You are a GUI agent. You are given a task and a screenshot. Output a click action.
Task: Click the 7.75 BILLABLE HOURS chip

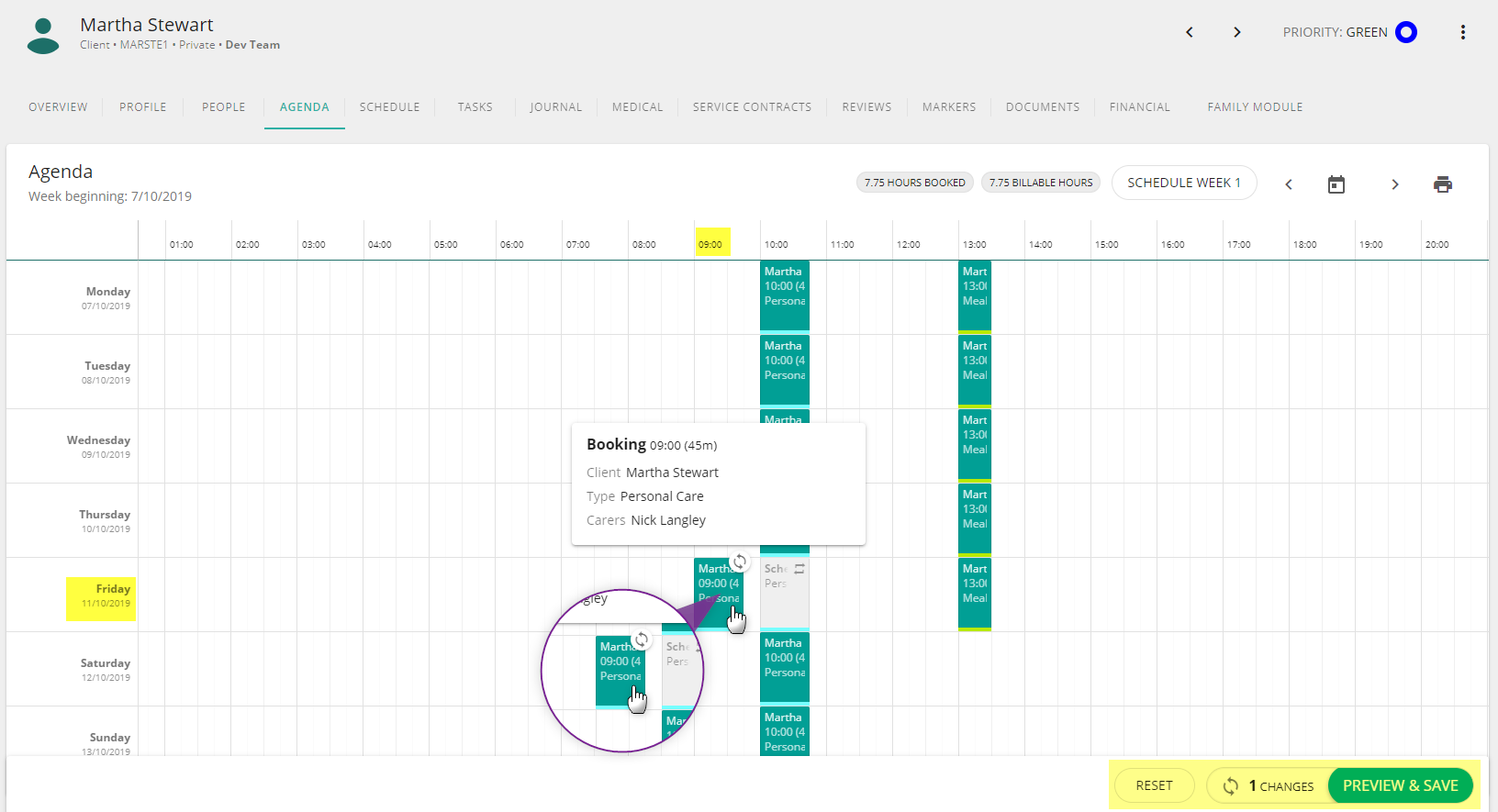[1041, 183]
